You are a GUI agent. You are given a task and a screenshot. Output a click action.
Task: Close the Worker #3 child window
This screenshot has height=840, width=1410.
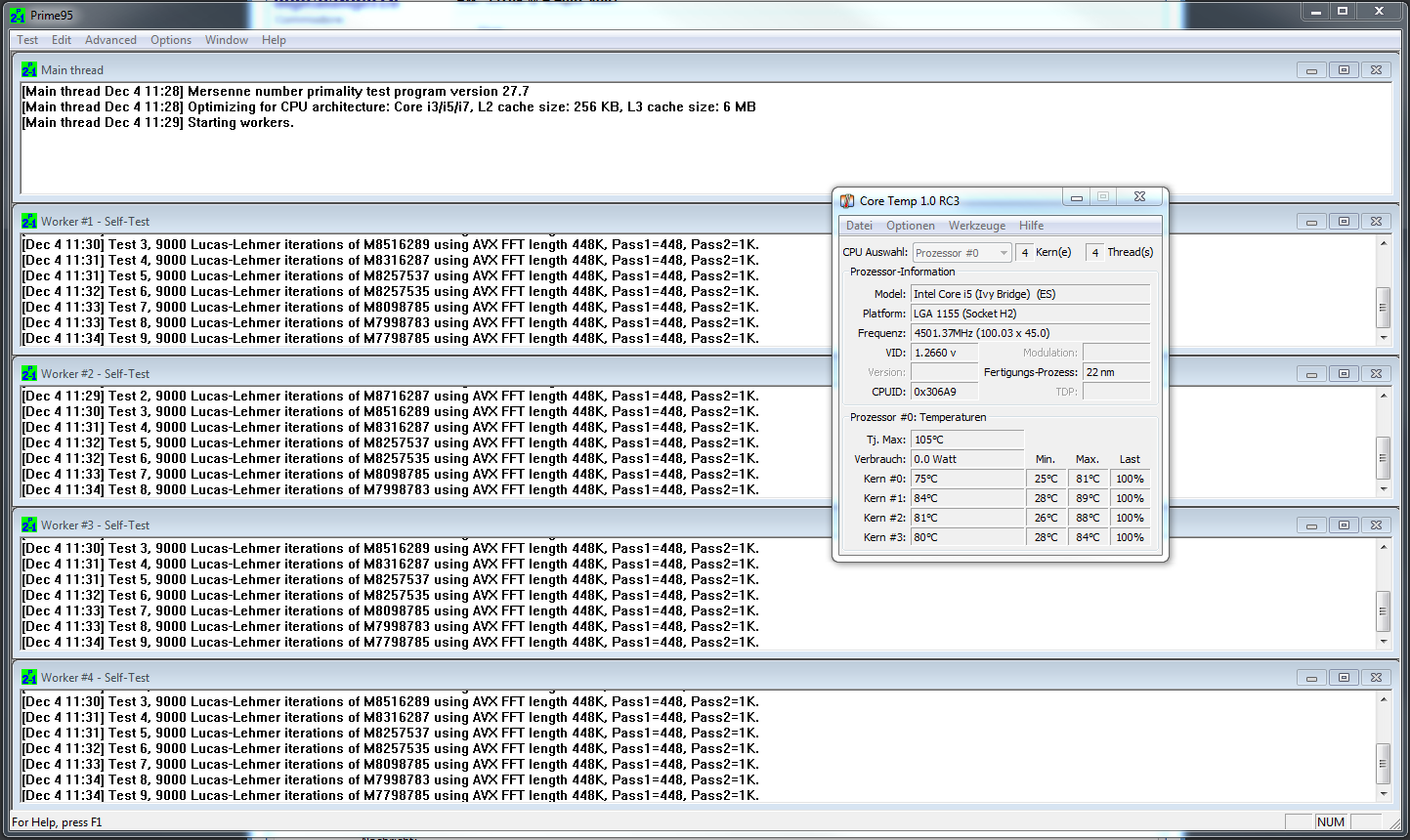coord(1376,525)
